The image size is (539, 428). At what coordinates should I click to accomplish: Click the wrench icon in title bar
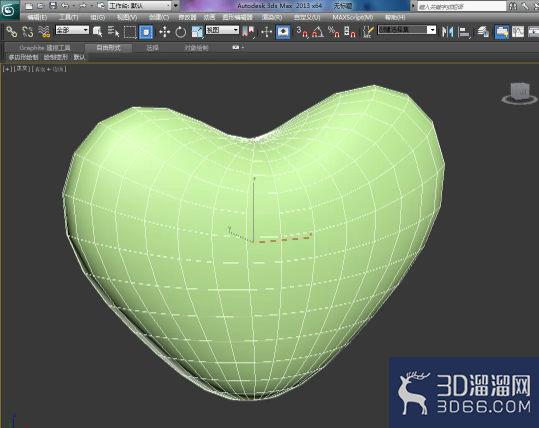point(525,6)
